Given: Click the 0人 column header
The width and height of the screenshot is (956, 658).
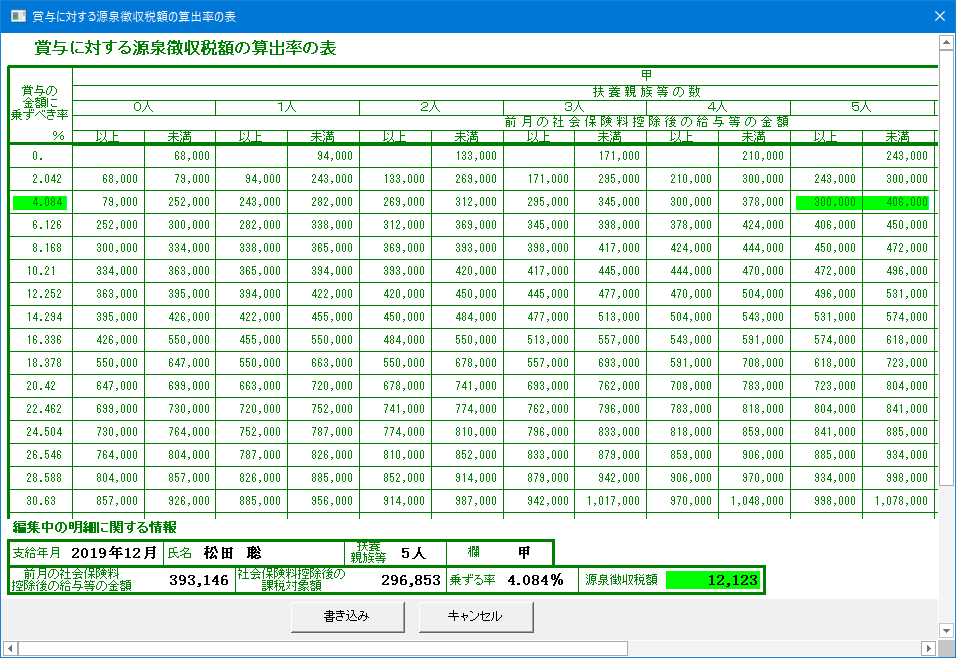Looking at the screenshot, I should pos(143,107).
